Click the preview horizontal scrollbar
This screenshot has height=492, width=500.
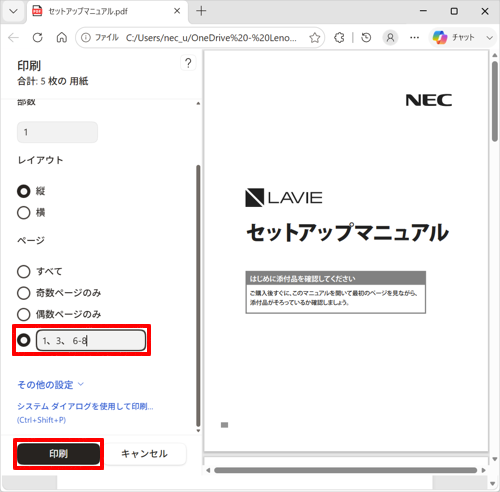[346, 470]
